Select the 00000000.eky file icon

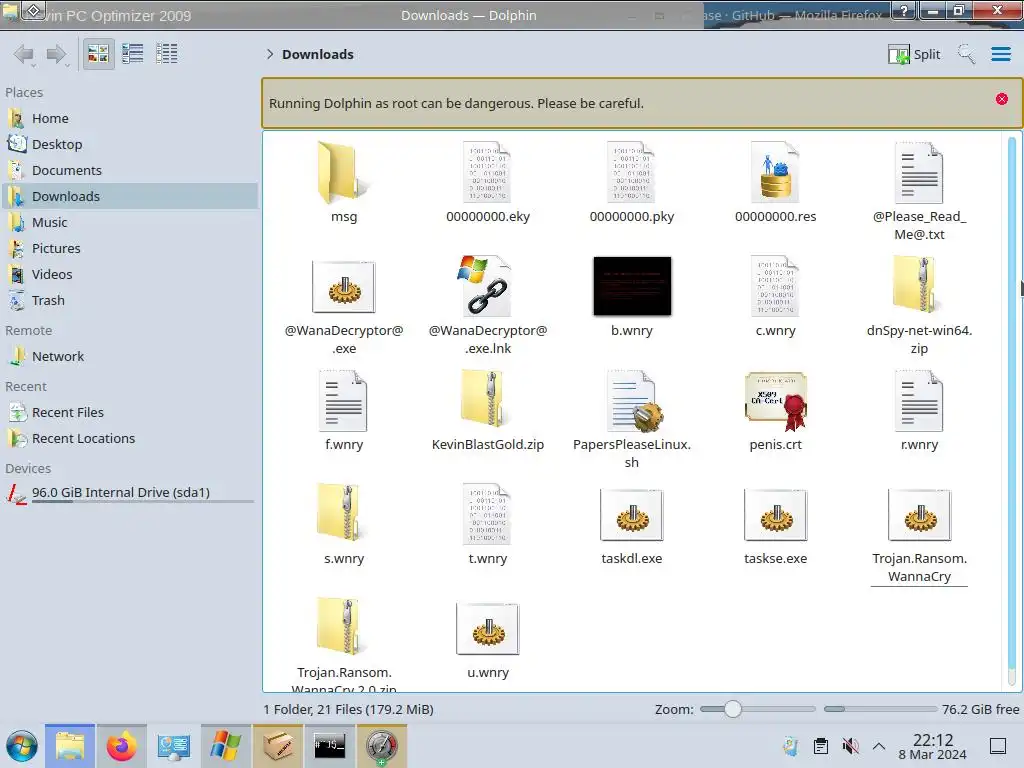point(487,172)
